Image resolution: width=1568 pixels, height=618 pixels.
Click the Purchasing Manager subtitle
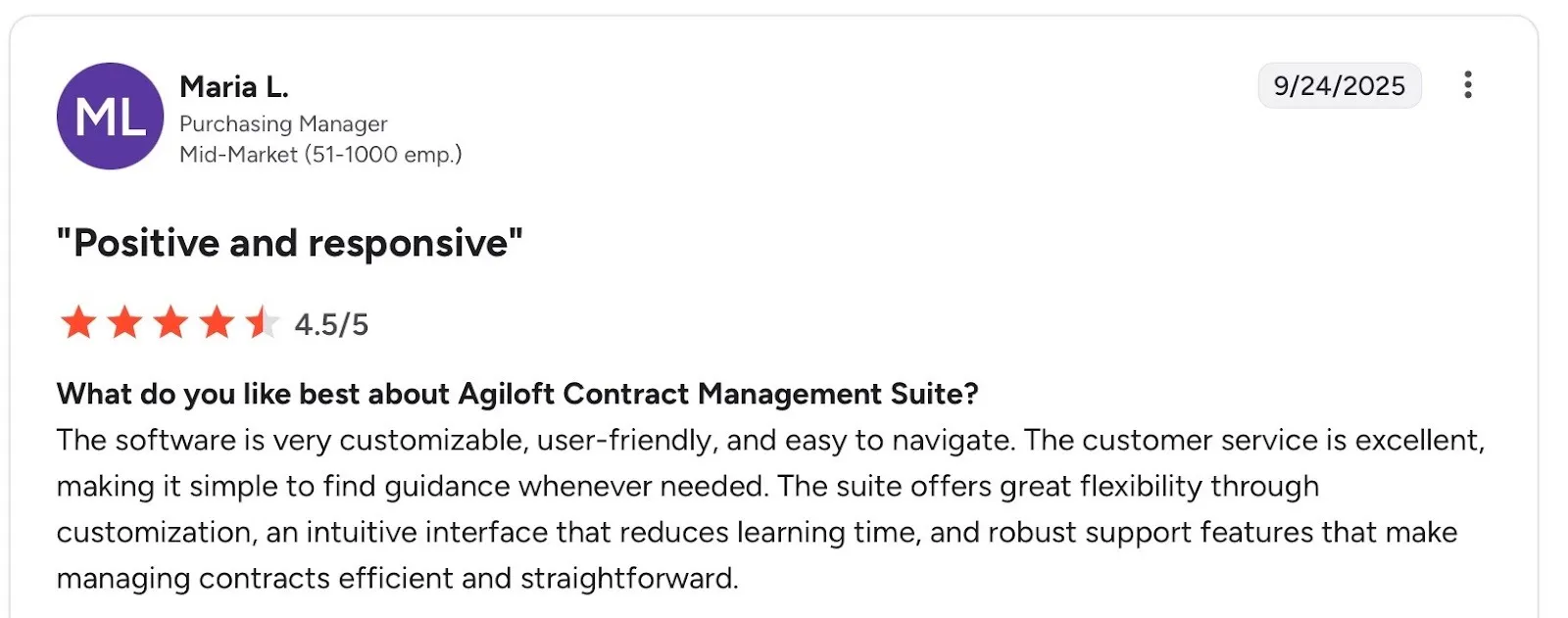coord(282,124)
